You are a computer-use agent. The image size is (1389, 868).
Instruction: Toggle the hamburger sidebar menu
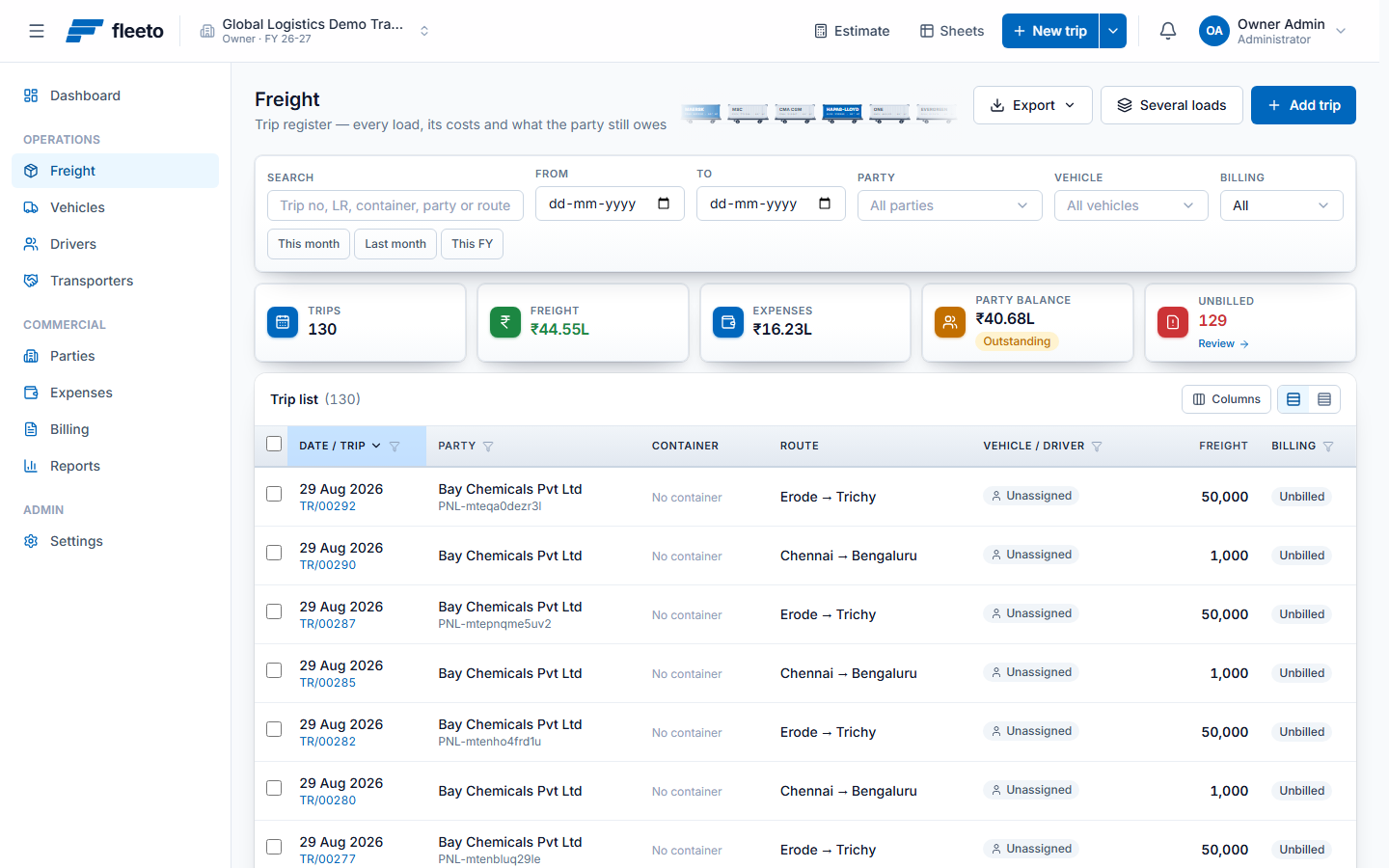[x=37, y=31]
